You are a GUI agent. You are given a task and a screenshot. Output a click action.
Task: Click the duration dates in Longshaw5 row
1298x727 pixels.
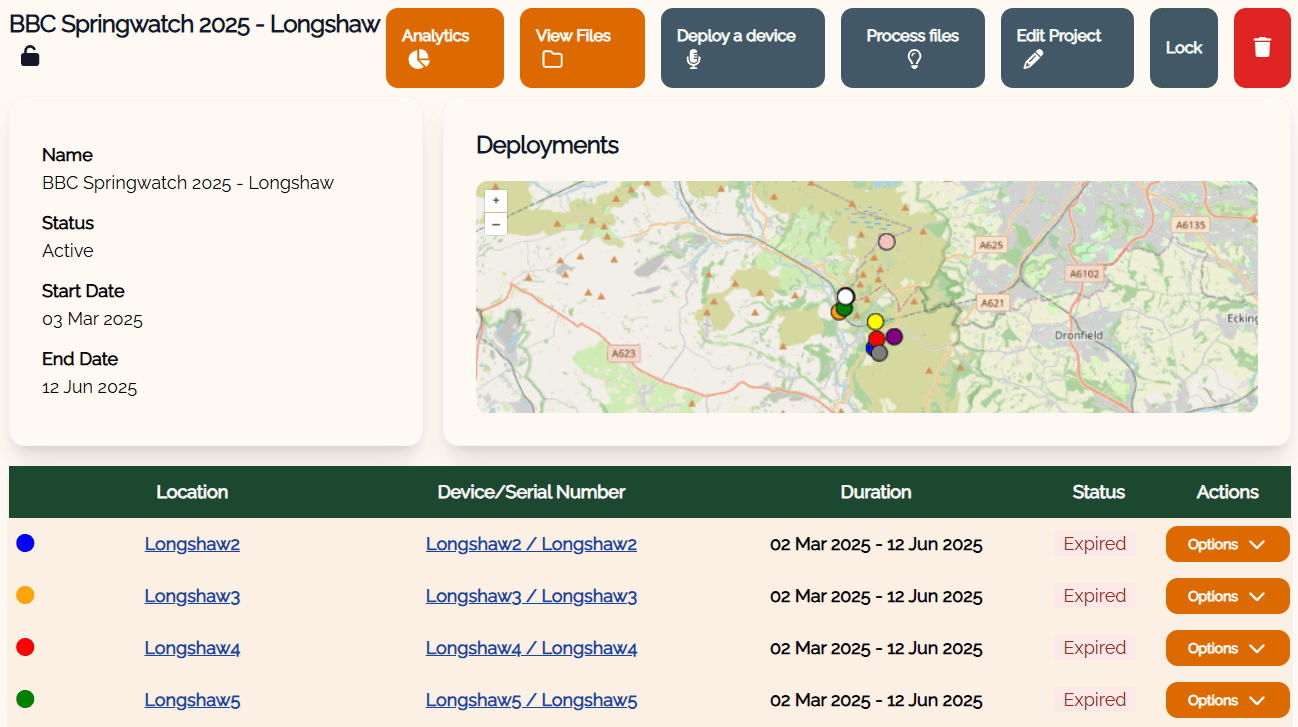(876, 700)
